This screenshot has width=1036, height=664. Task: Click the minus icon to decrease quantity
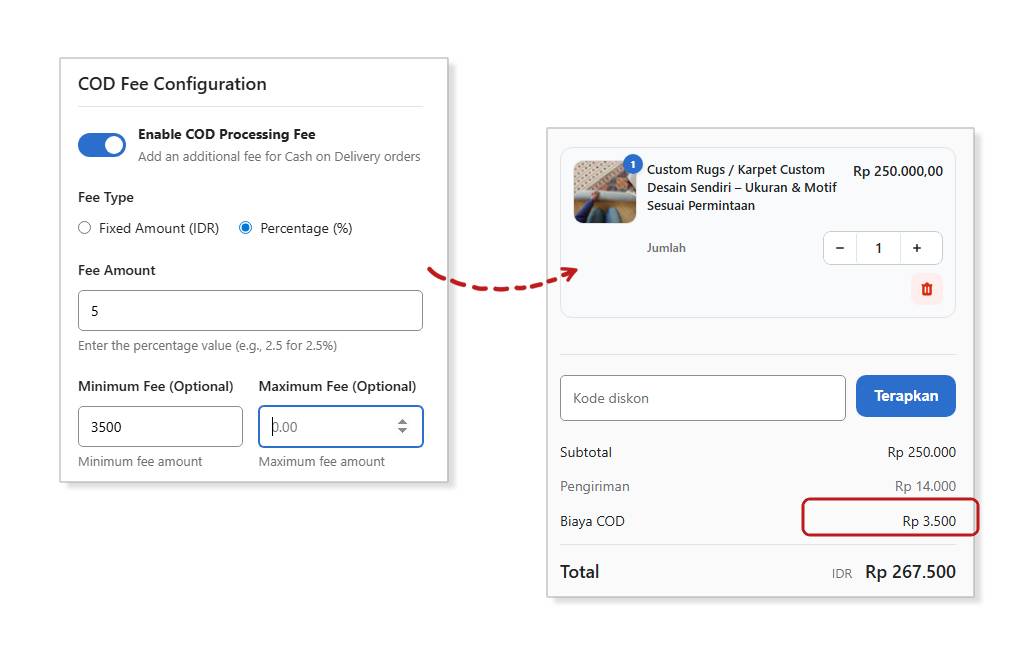click(x=840, y=247)
